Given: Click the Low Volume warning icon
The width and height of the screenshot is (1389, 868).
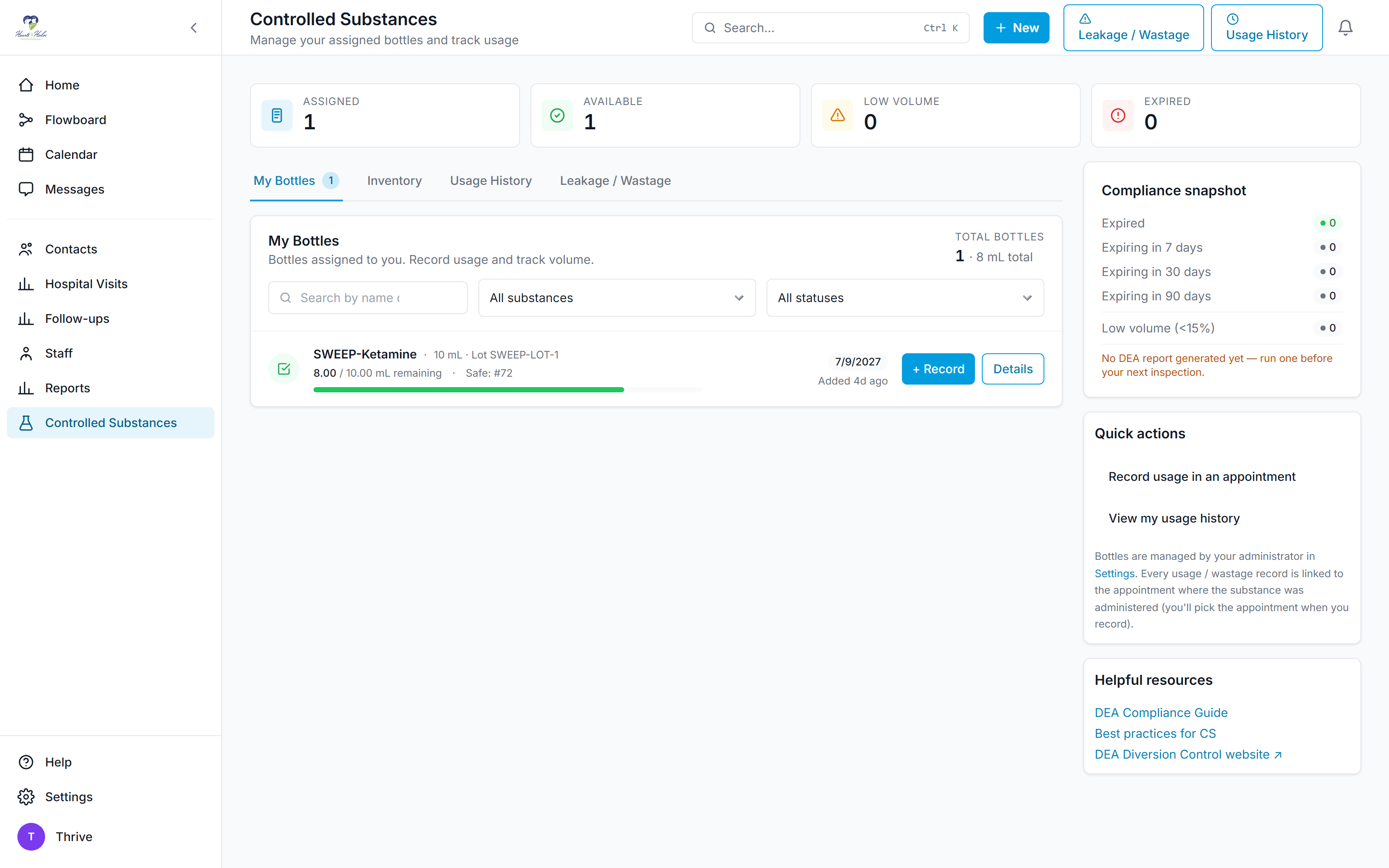Looking at the screenshot, I should pos(837,115).
